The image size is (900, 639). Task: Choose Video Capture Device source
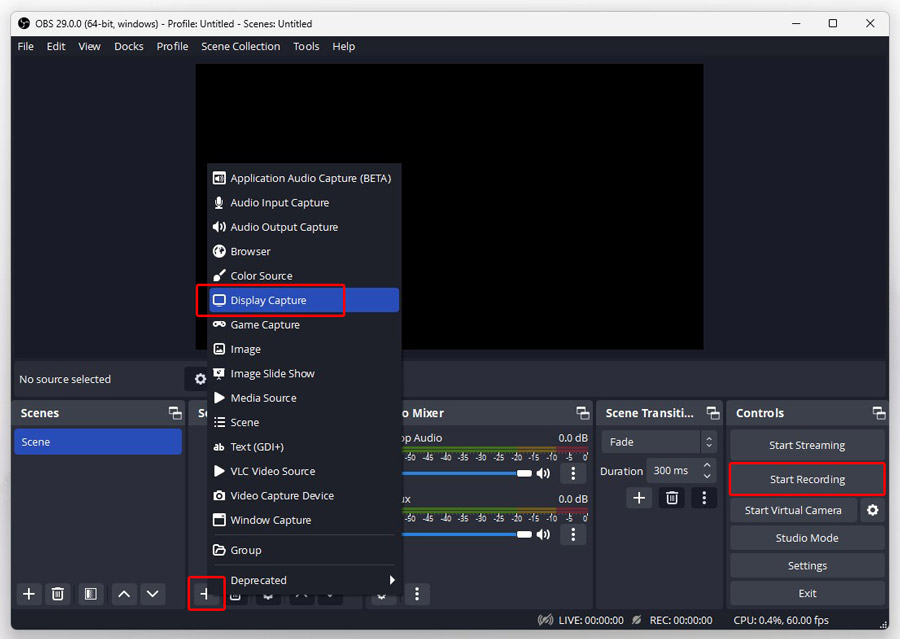304,495
